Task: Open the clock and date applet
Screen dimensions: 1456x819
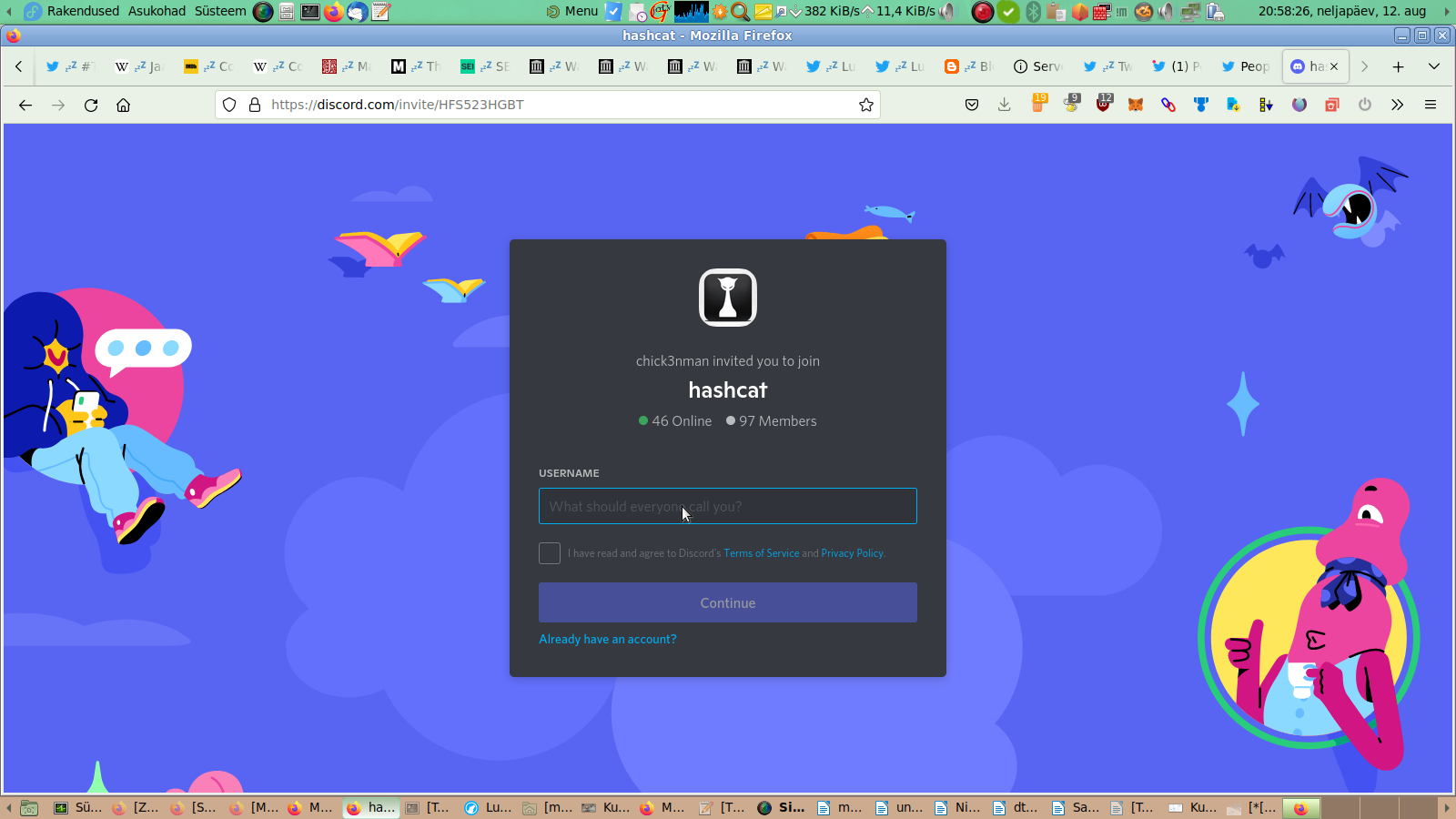Action: [x=1342, y=11]
